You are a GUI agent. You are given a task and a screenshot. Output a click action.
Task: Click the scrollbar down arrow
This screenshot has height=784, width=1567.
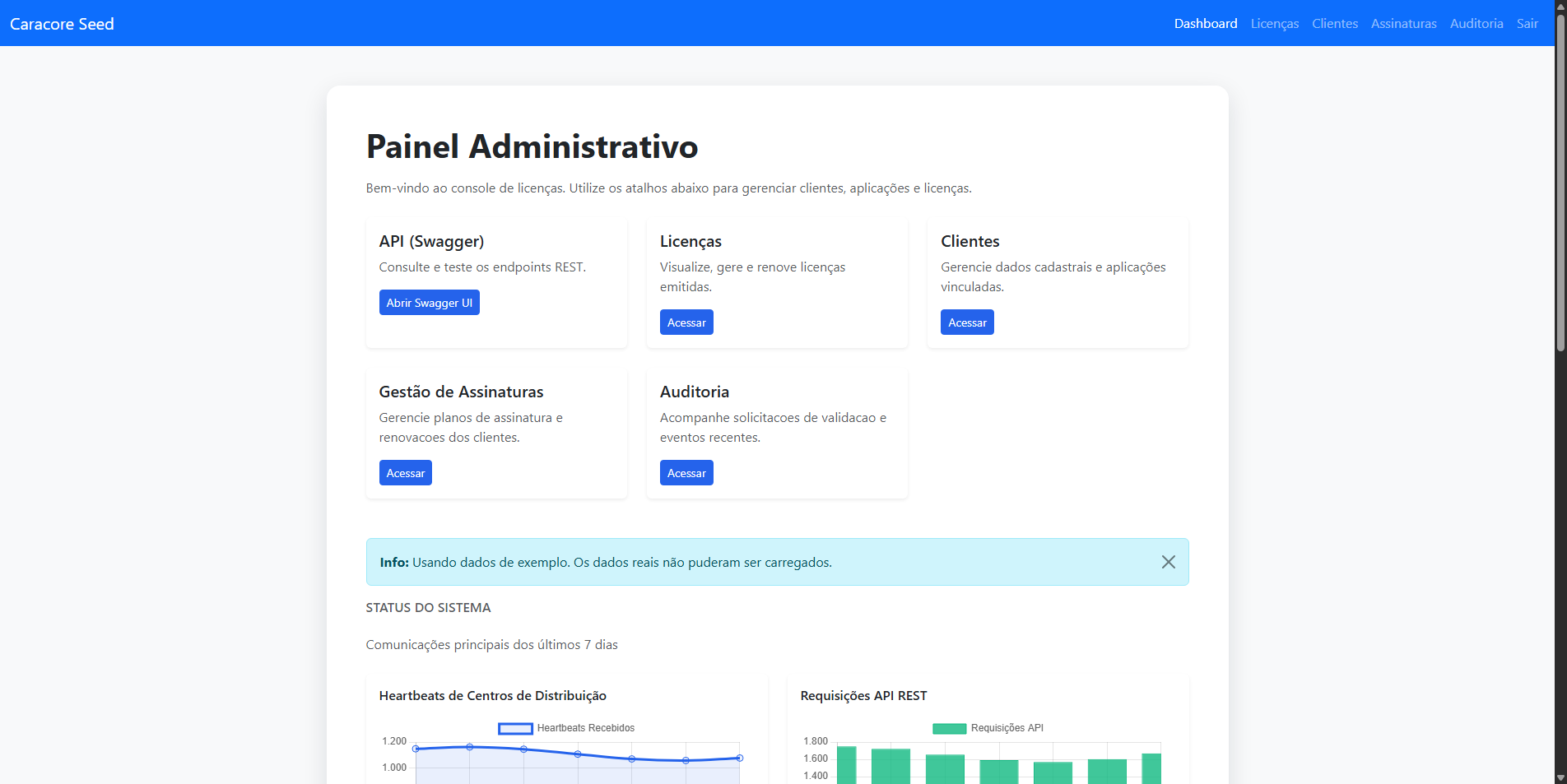pyautogui.click(x=1560, y=777)
